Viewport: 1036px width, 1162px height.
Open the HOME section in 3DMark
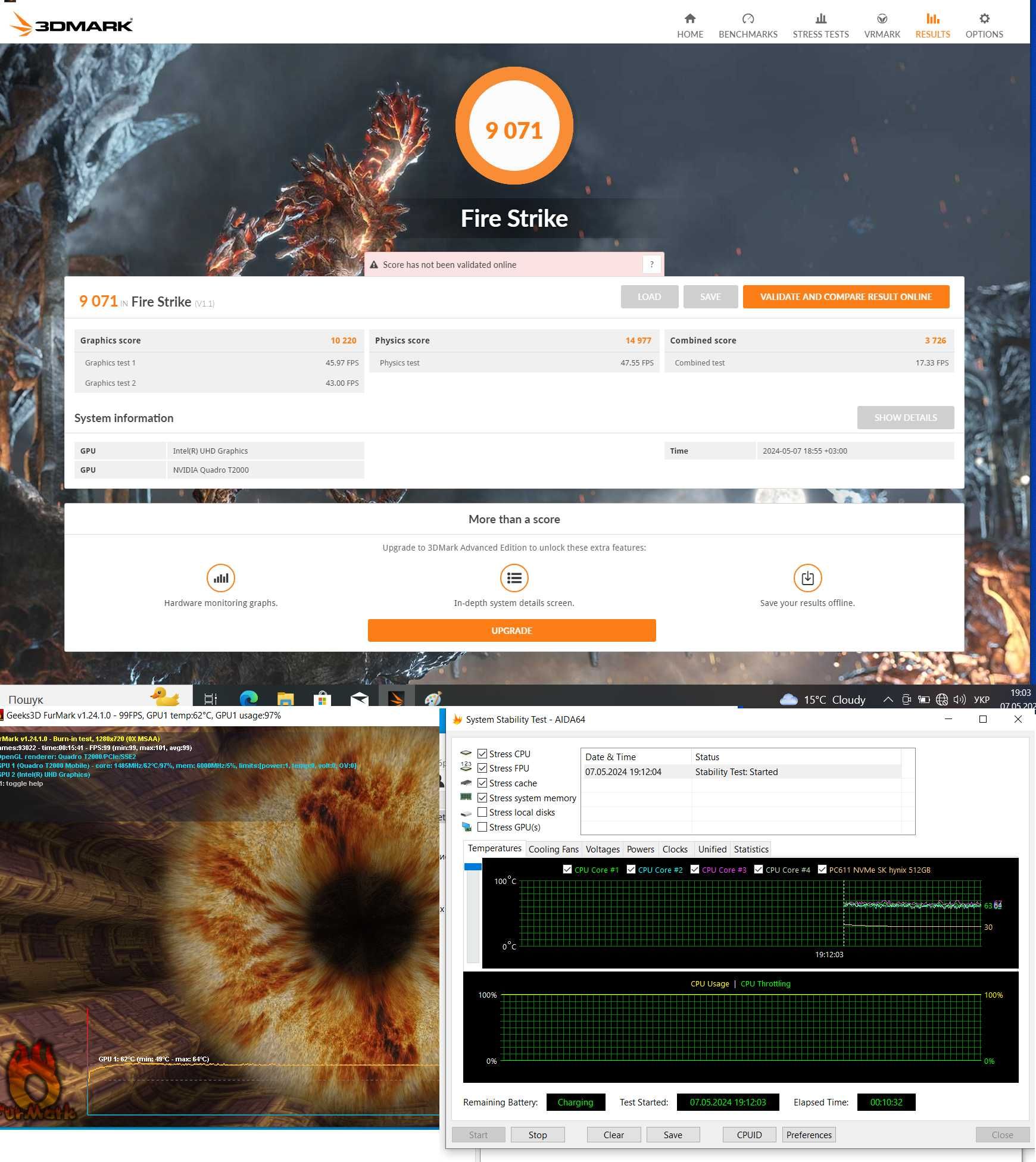click(x=690, y=26)
